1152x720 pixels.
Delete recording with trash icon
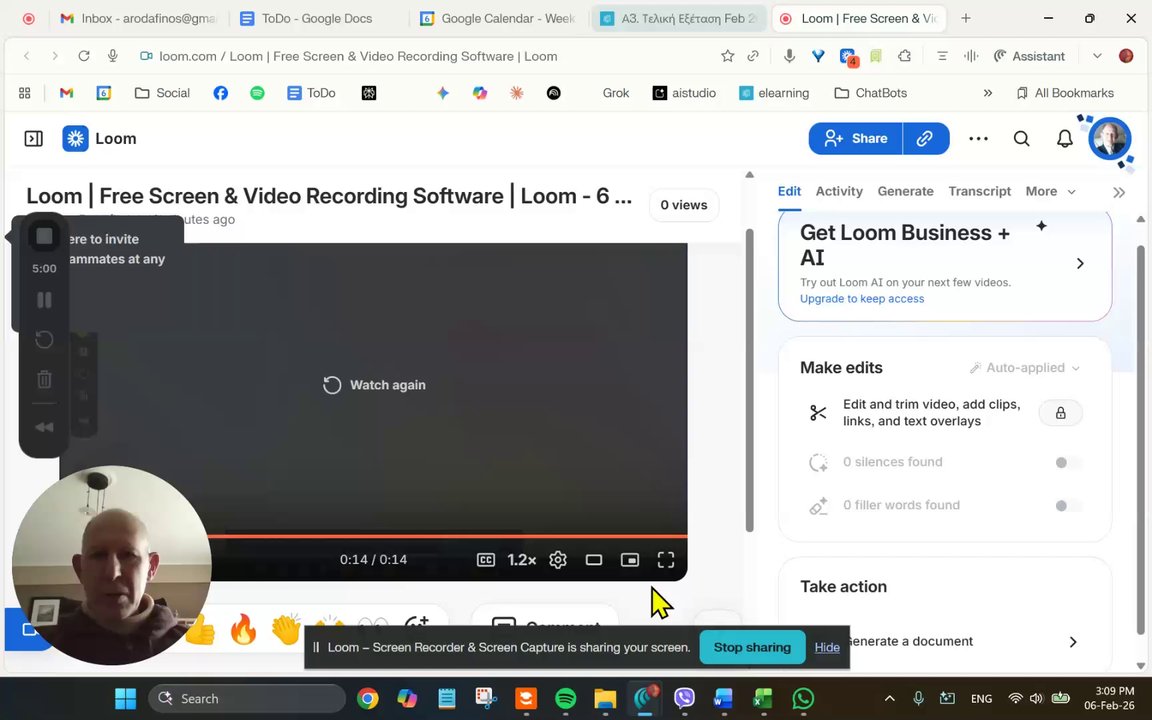[44, 379]
